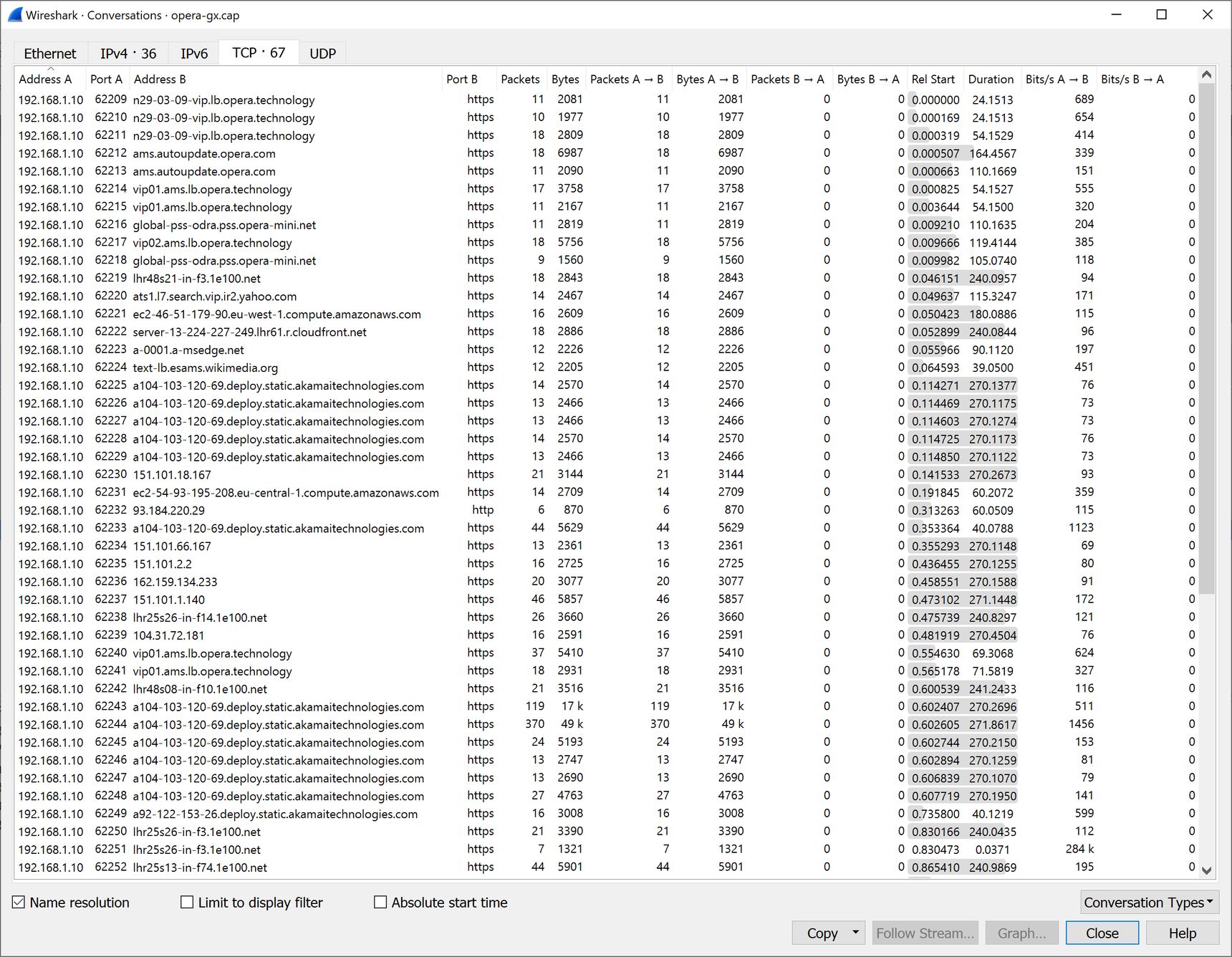Select the ec2-46-51-179-90.eu-west-1 amazonaws row
Screen dimensions: 1232x957
[606, 314]
